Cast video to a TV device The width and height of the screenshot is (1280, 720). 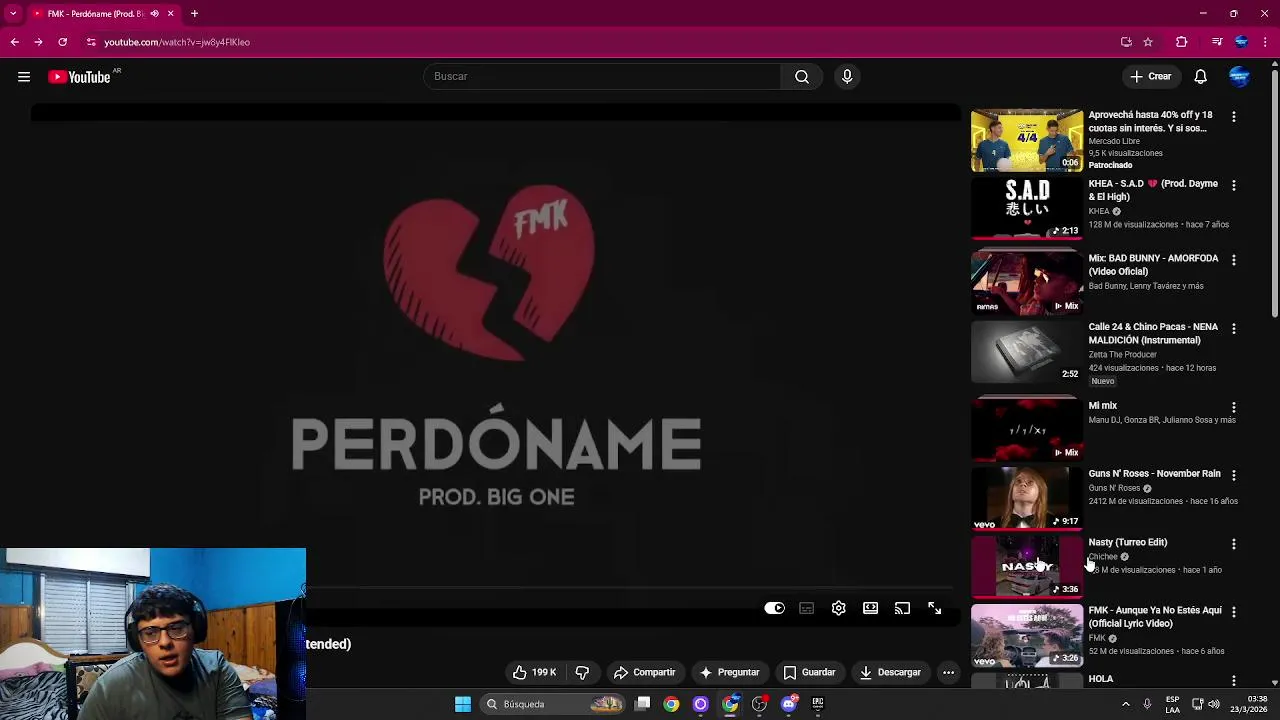click(x=902, y=608)
